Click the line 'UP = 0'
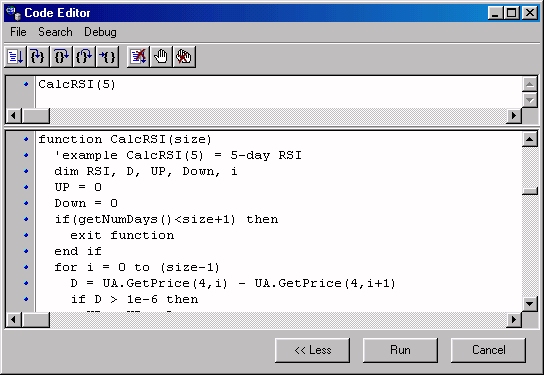Image resolution: width=544 pixels, height=375 pixels. (78, 187)
